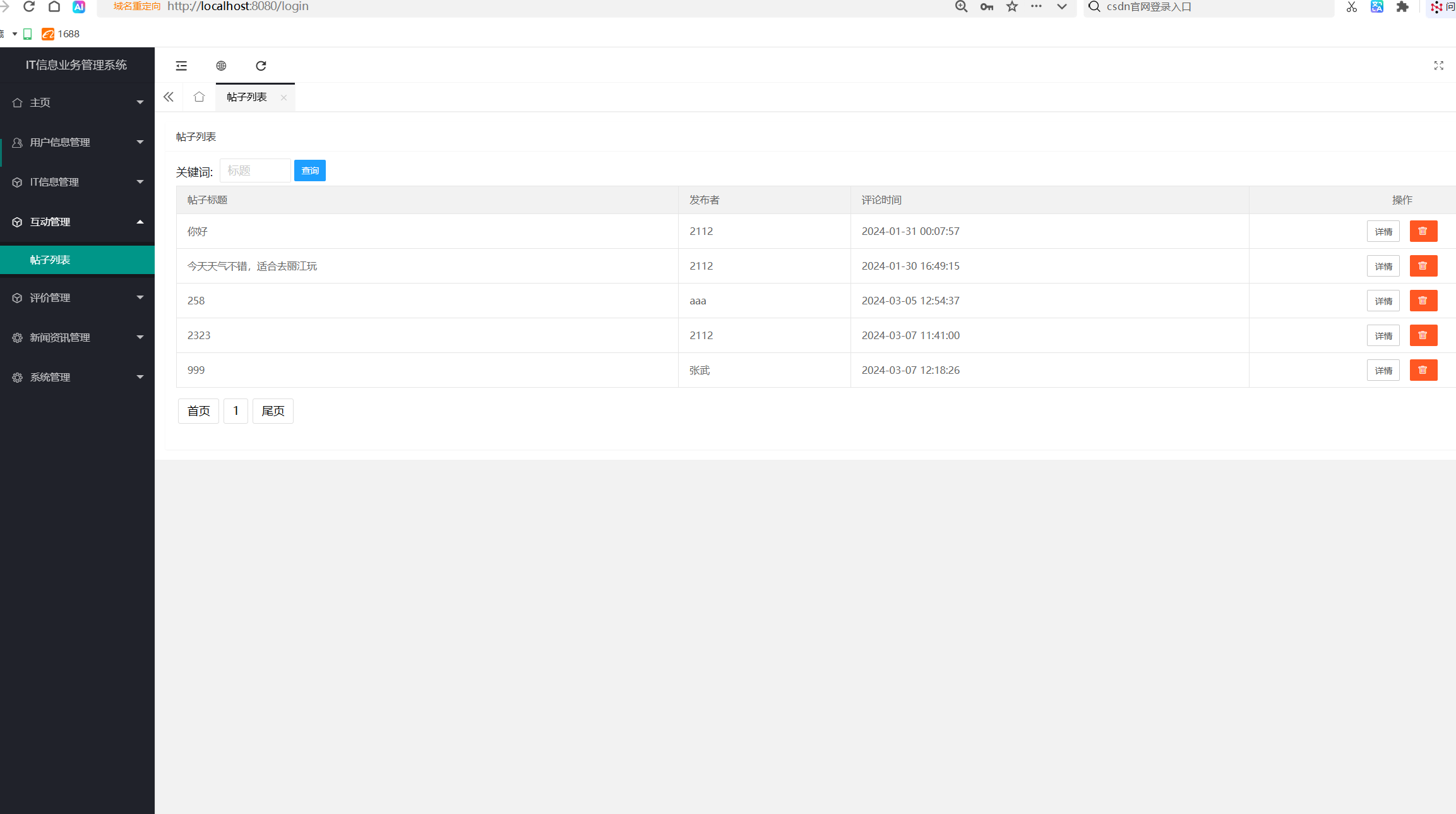The height and width of the screenshot is (814, 1456).
Task: Select the 帖子列表 sidebar item
Action: click(51, 260)
